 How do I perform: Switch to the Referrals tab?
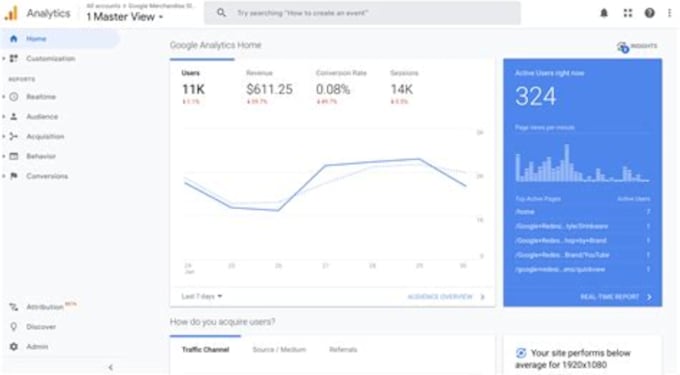coord(343,349)
